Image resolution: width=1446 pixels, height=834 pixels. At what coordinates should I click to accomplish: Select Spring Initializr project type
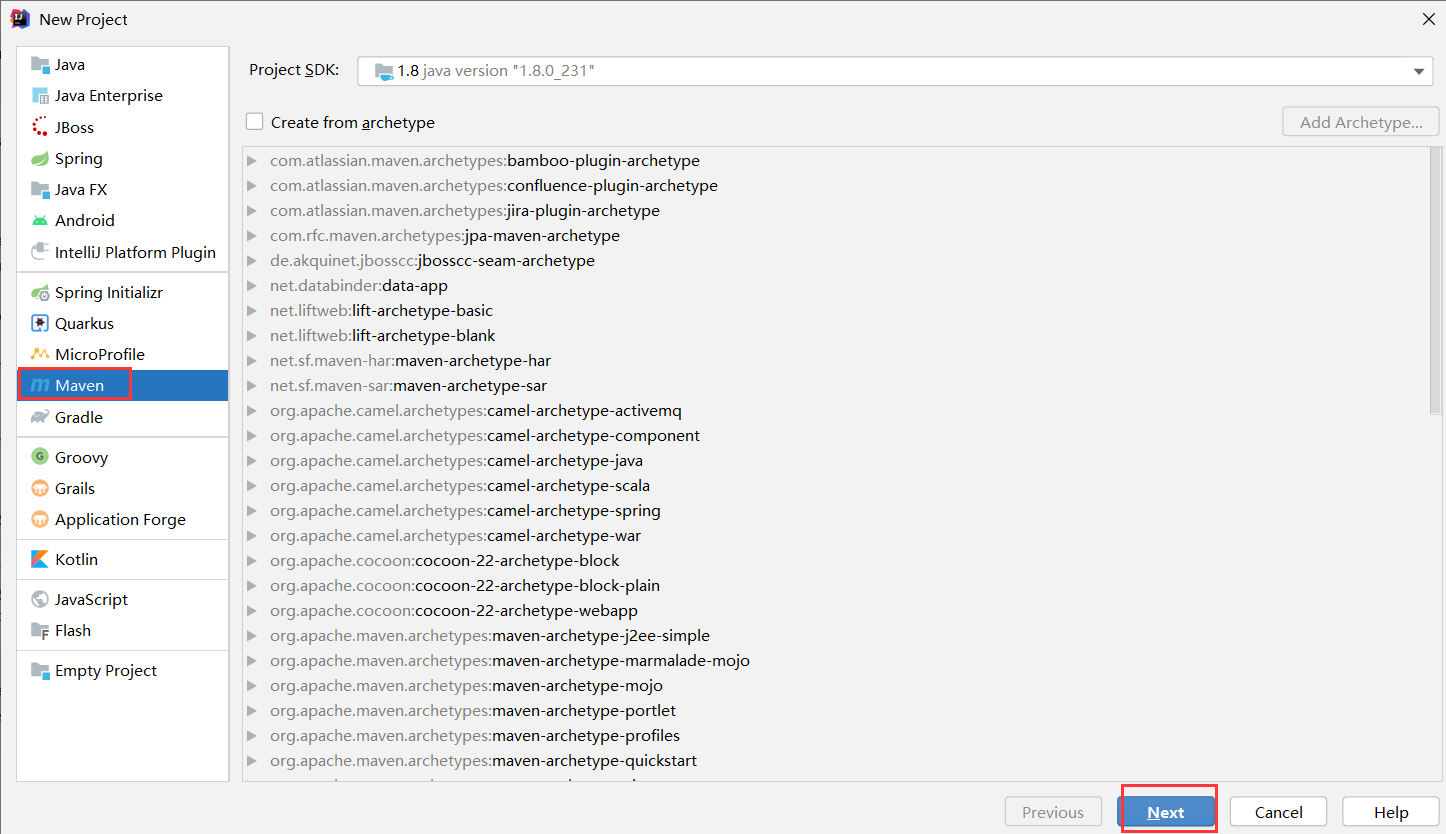(123, 292)
